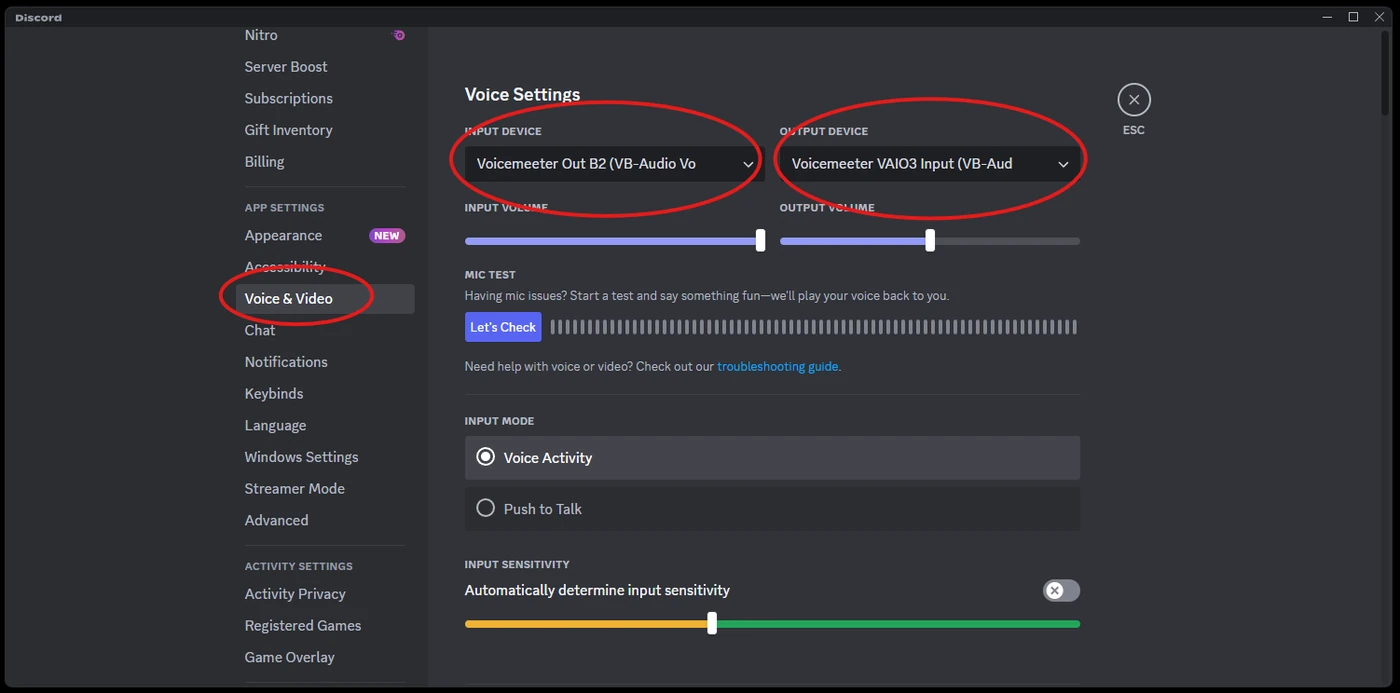Close settings with the ESC circle icon
Image resolution: width=1400 pixels, height=693 pixels.
point(1134,100)
